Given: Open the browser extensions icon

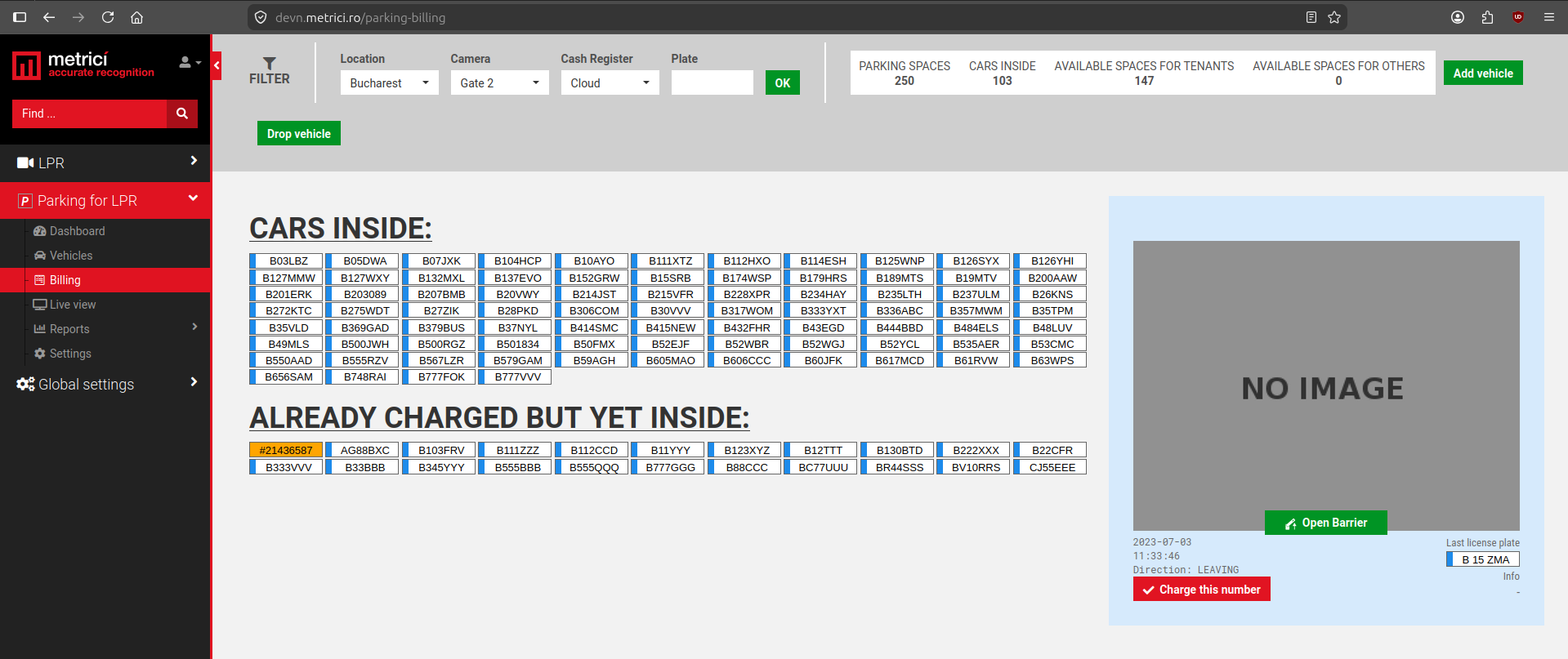Looking at the screenshot, I should point(1487,17).
